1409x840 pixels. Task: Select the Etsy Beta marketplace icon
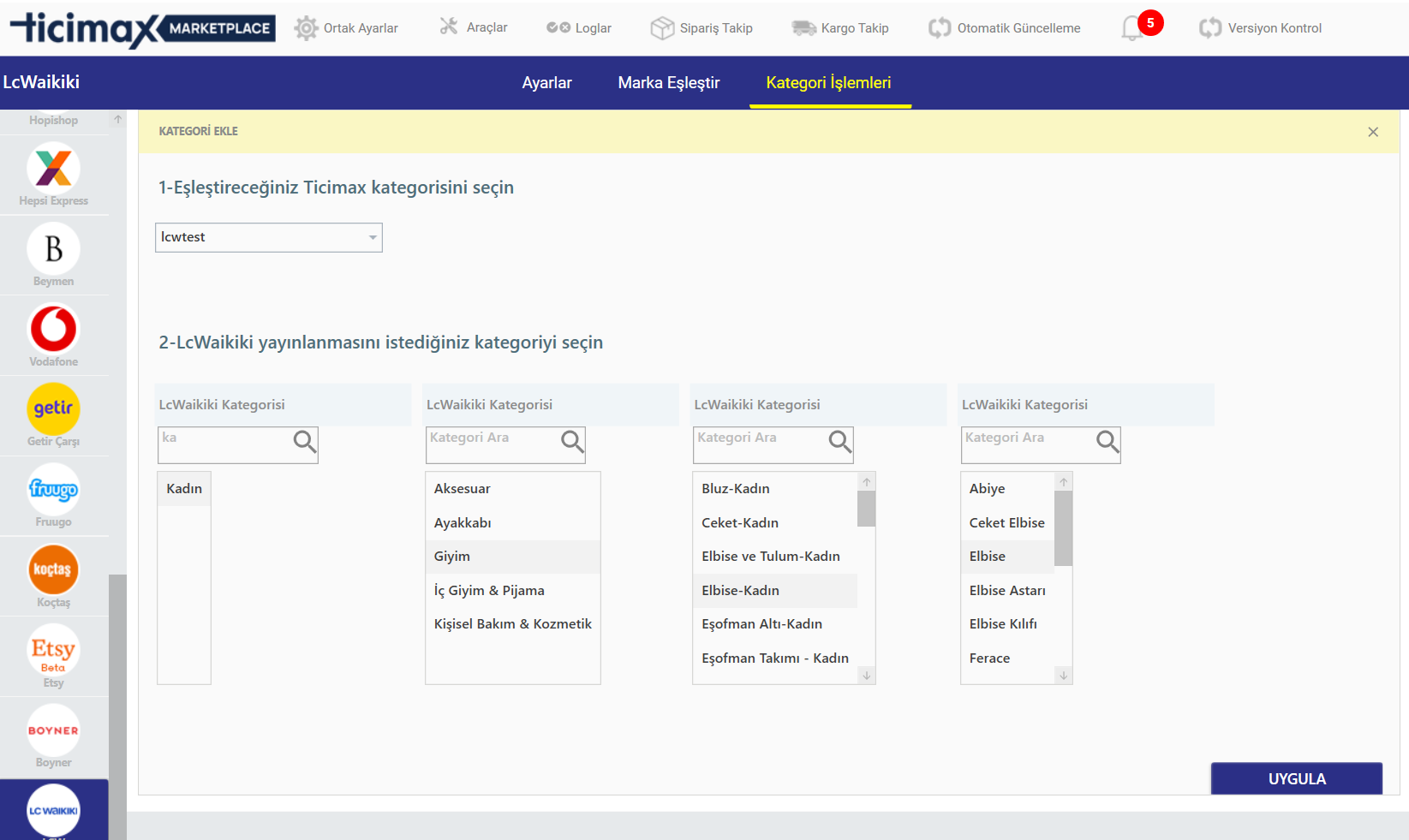tap(53, 650)
